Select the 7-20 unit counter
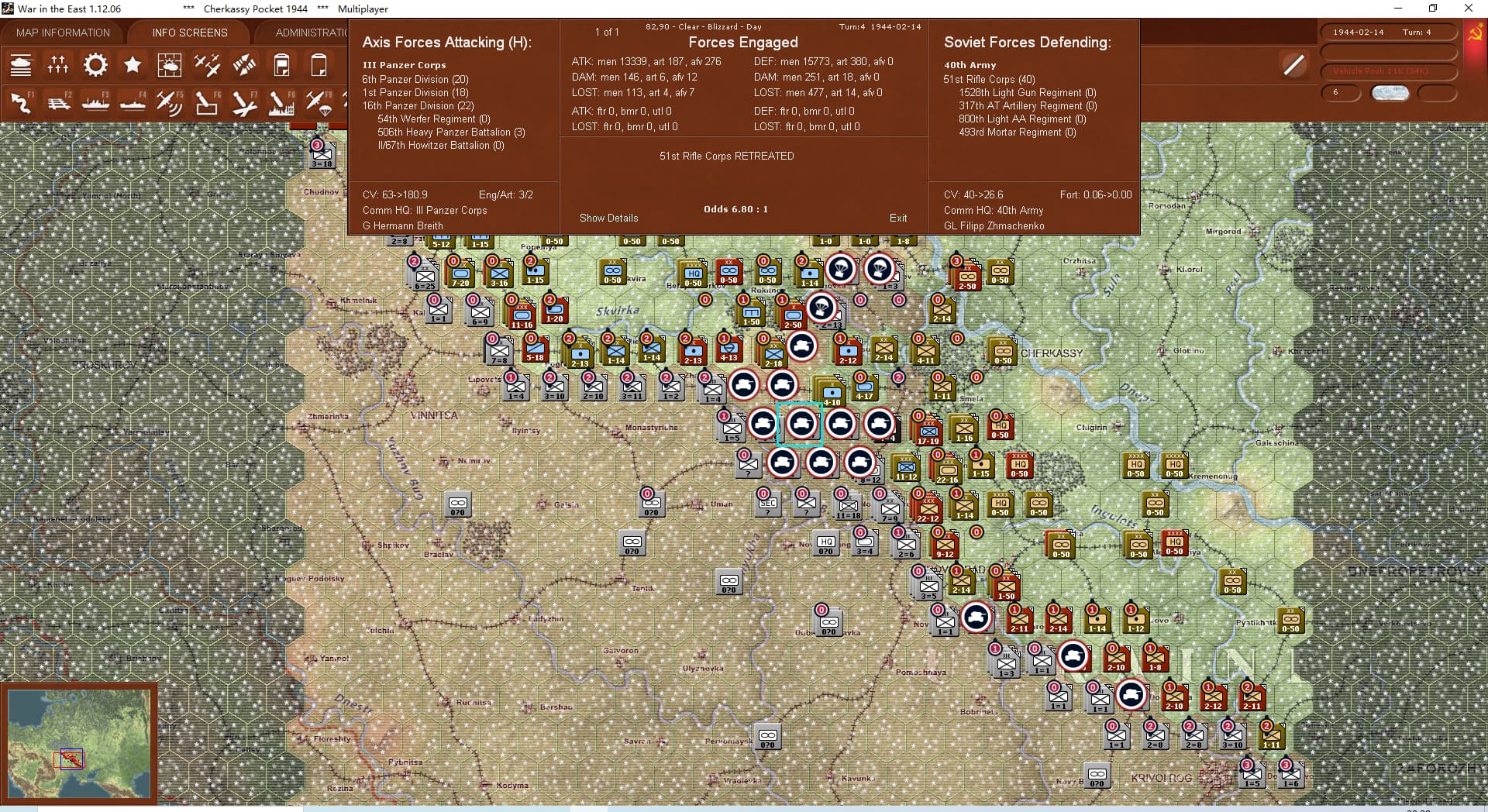The width and height of the screenshot is (1488, 812). tap(461, 273)
